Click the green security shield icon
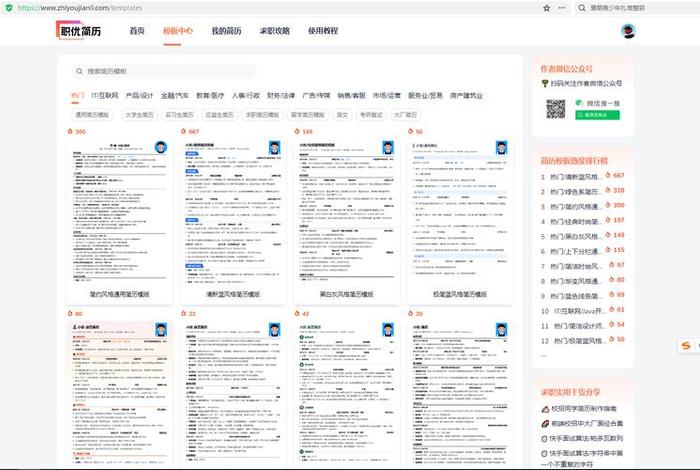The height and width of the screenshot is (470, 700). (9, 8)
